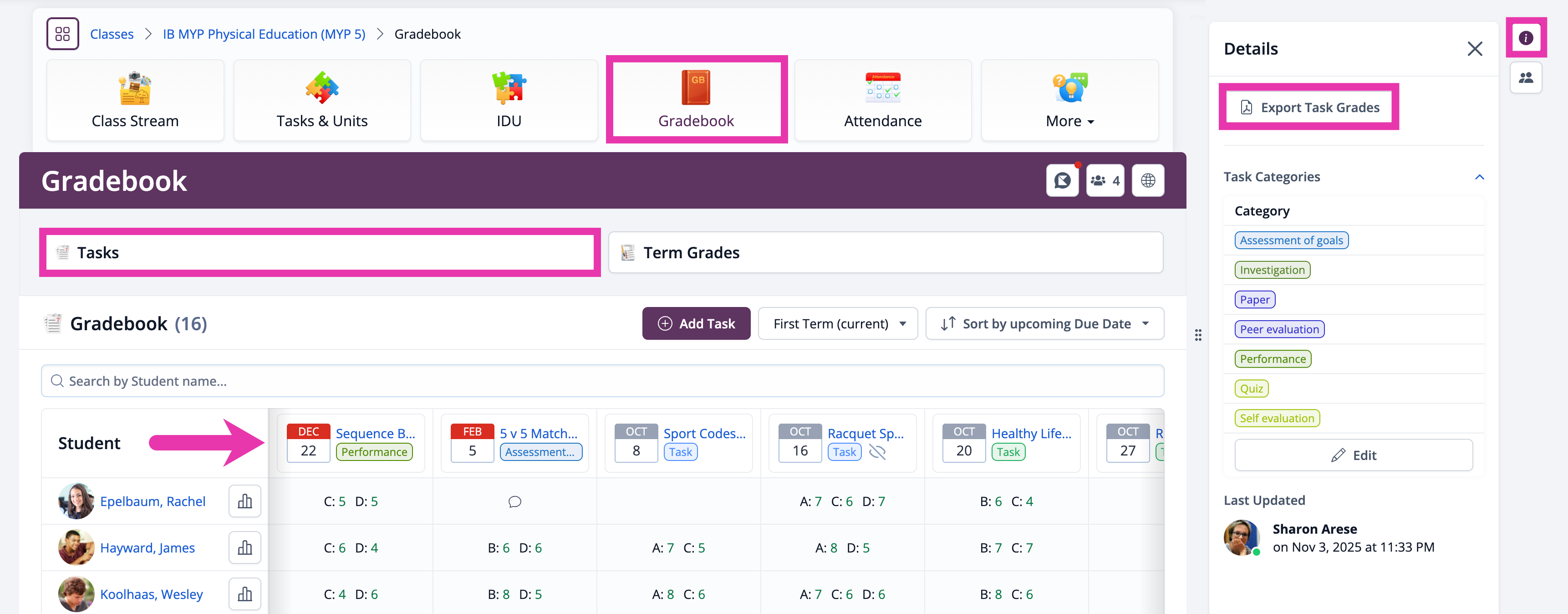
Task: Toggle the info Details sidebar icon
Action: [1525, 38]
